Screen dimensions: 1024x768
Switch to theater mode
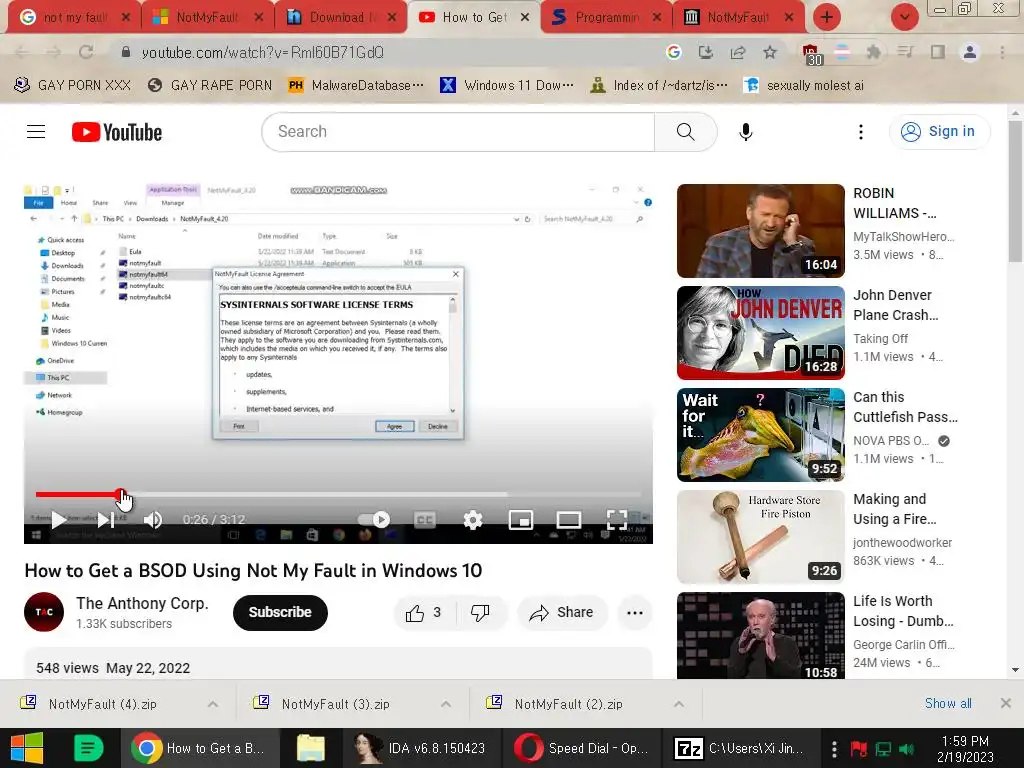tap(569, 520)
